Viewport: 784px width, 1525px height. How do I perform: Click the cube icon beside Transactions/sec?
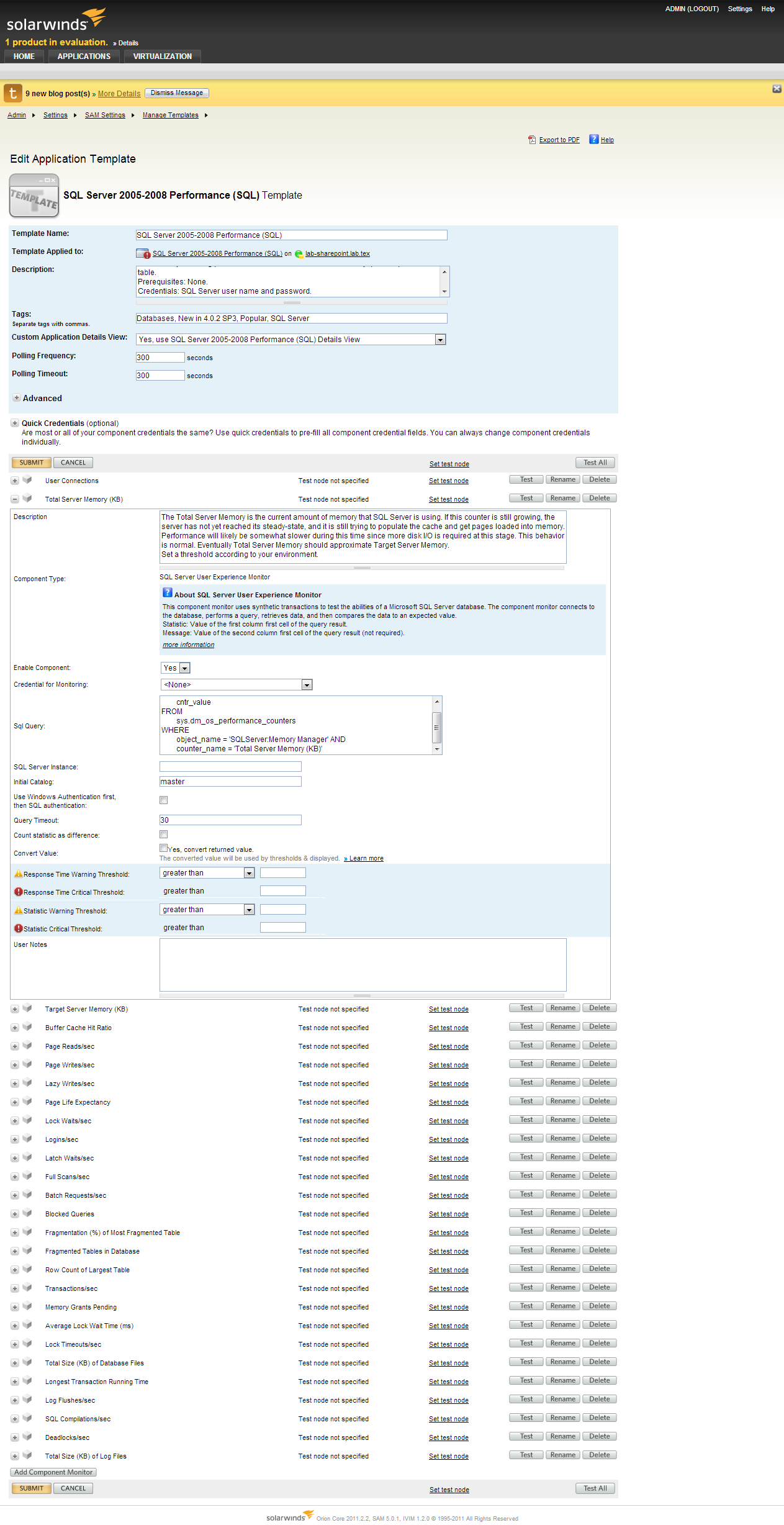pos(27,1287)
